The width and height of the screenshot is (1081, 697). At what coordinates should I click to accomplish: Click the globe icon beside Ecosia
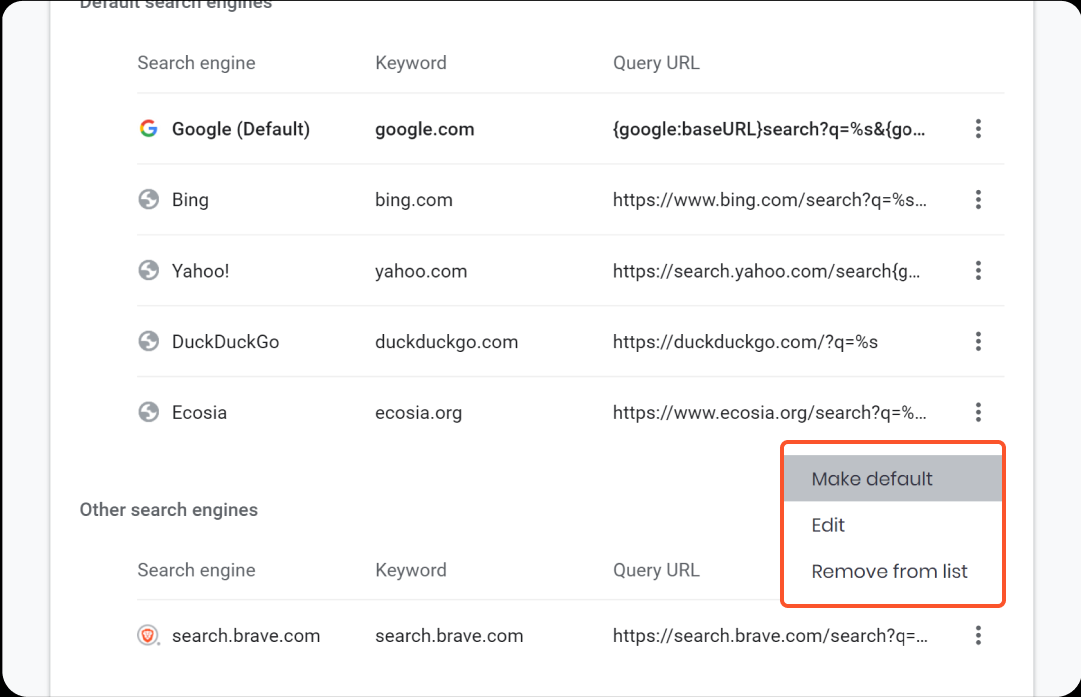coord(148,413)
